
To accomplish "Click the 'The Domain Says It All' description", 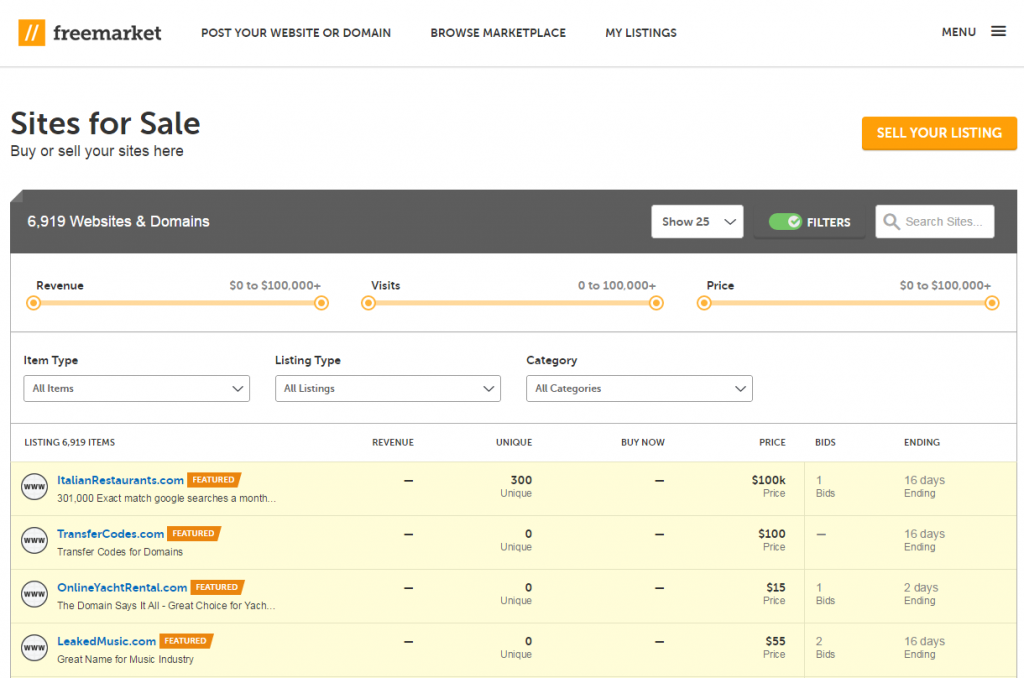I will point(167,605).
